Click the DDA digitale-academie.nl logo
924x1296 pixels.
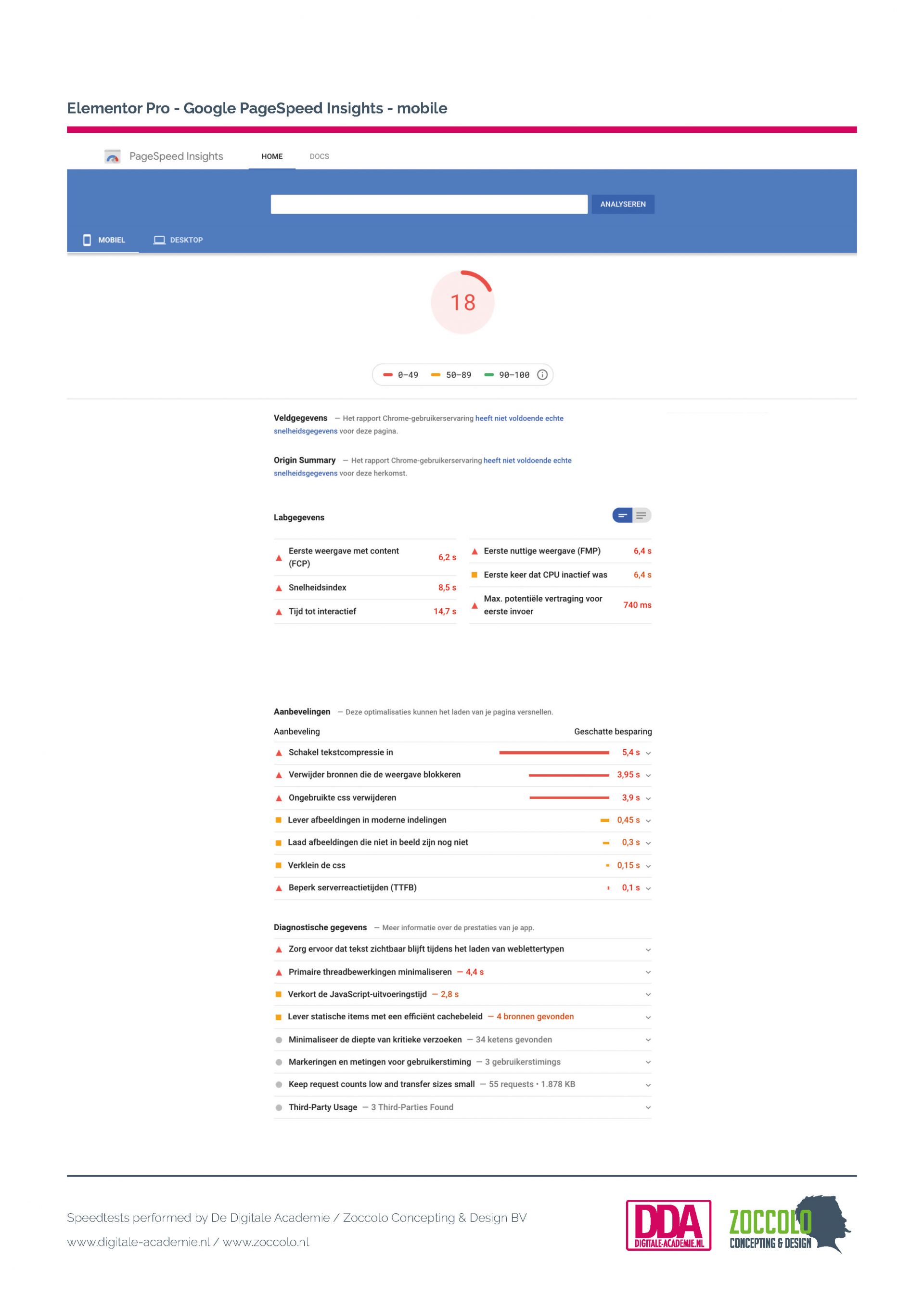pyautogui.click(x=668, y=1225)
